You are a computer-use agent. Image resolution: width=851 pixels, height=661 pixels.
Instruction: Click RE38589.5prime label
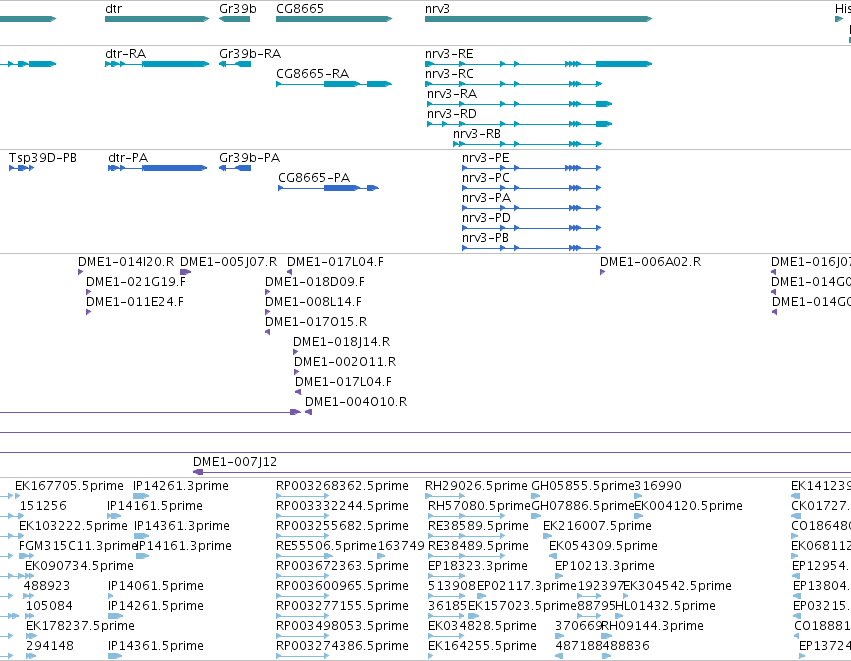(478, 526)
